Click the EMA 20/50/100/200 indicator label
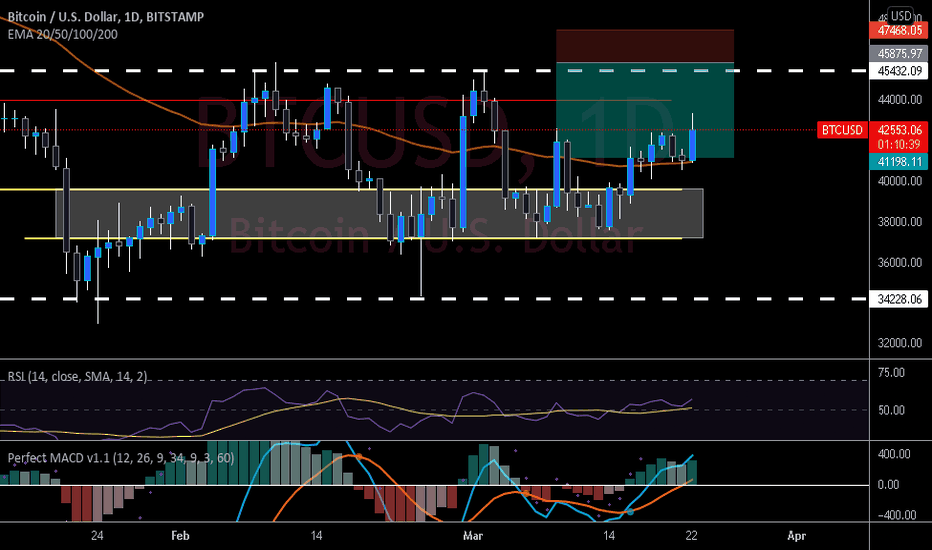 62,34
